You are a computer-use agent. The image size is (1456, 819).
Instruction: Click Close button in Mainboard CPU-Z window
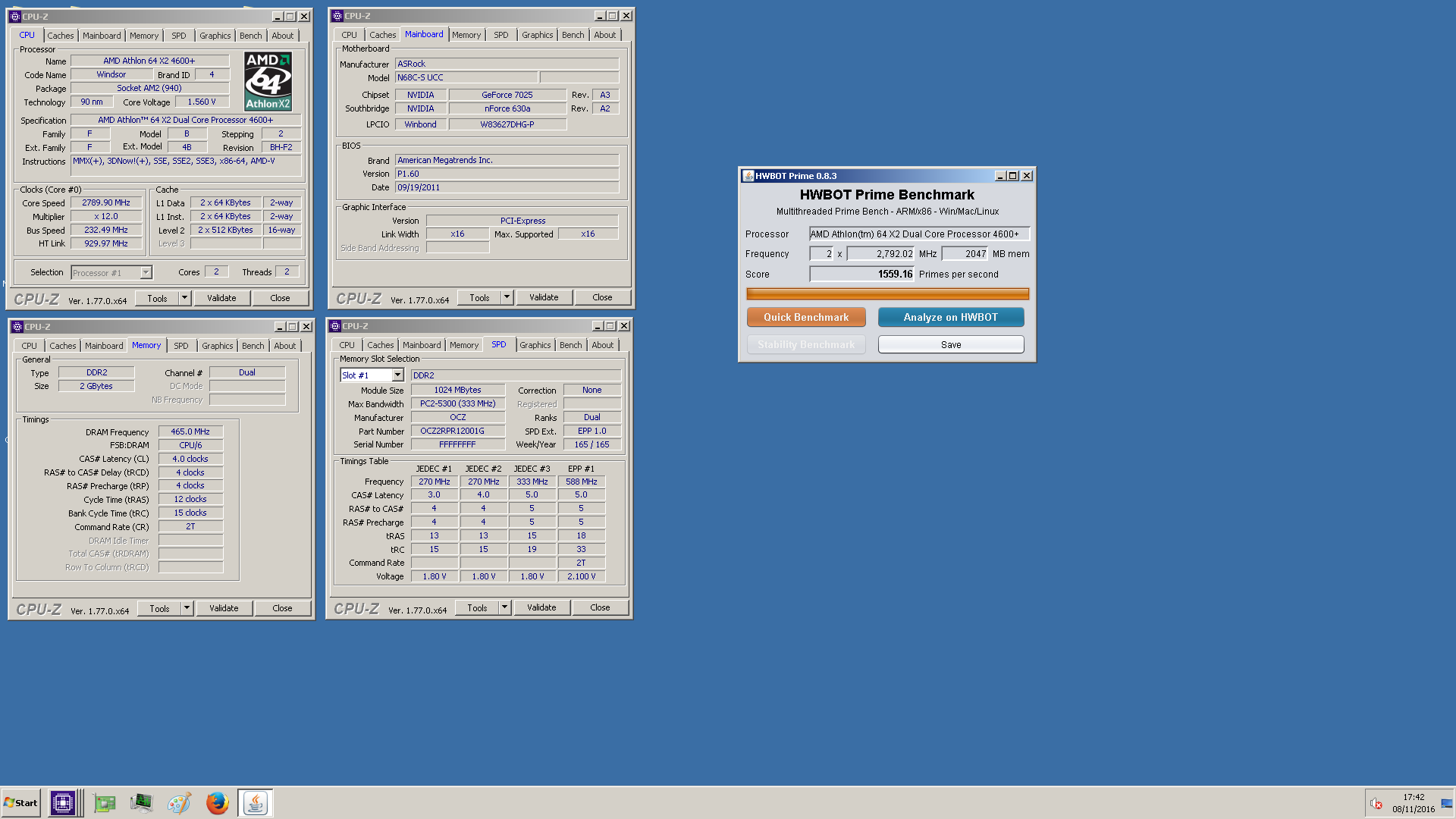602,297
